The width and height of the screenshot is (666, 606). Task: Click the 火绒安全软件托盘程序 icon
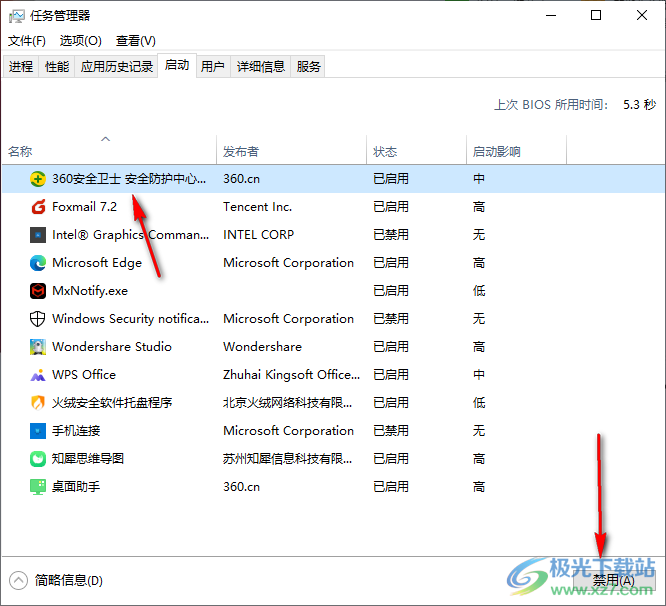pyautogui.click(x=38, y=403)
